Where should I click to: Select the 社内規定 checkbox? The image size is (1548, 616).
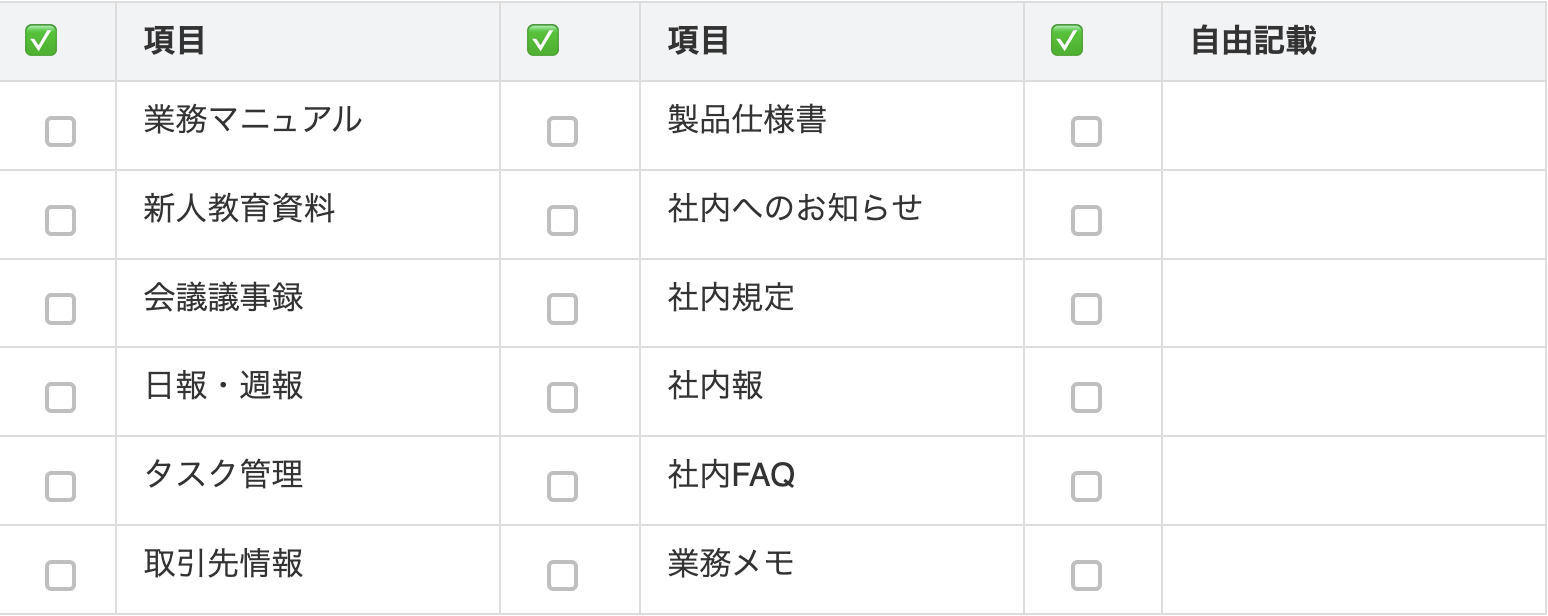click(562, 309)
